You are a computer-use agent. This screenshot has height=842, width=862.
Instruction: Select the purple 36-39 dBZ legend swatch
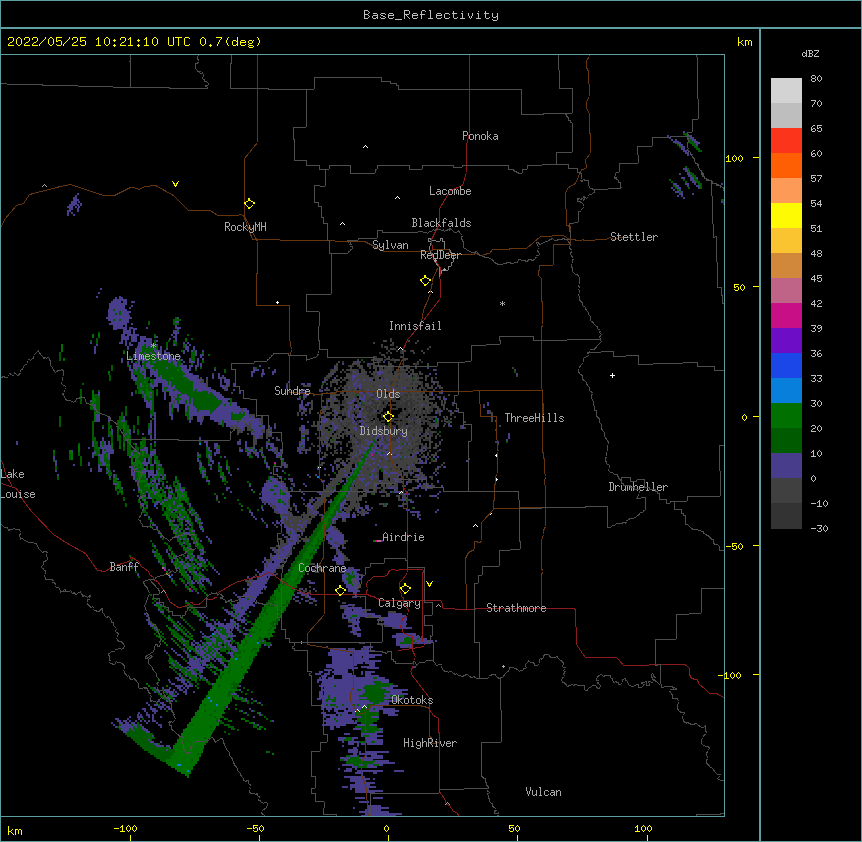click(x=786, y=341)
